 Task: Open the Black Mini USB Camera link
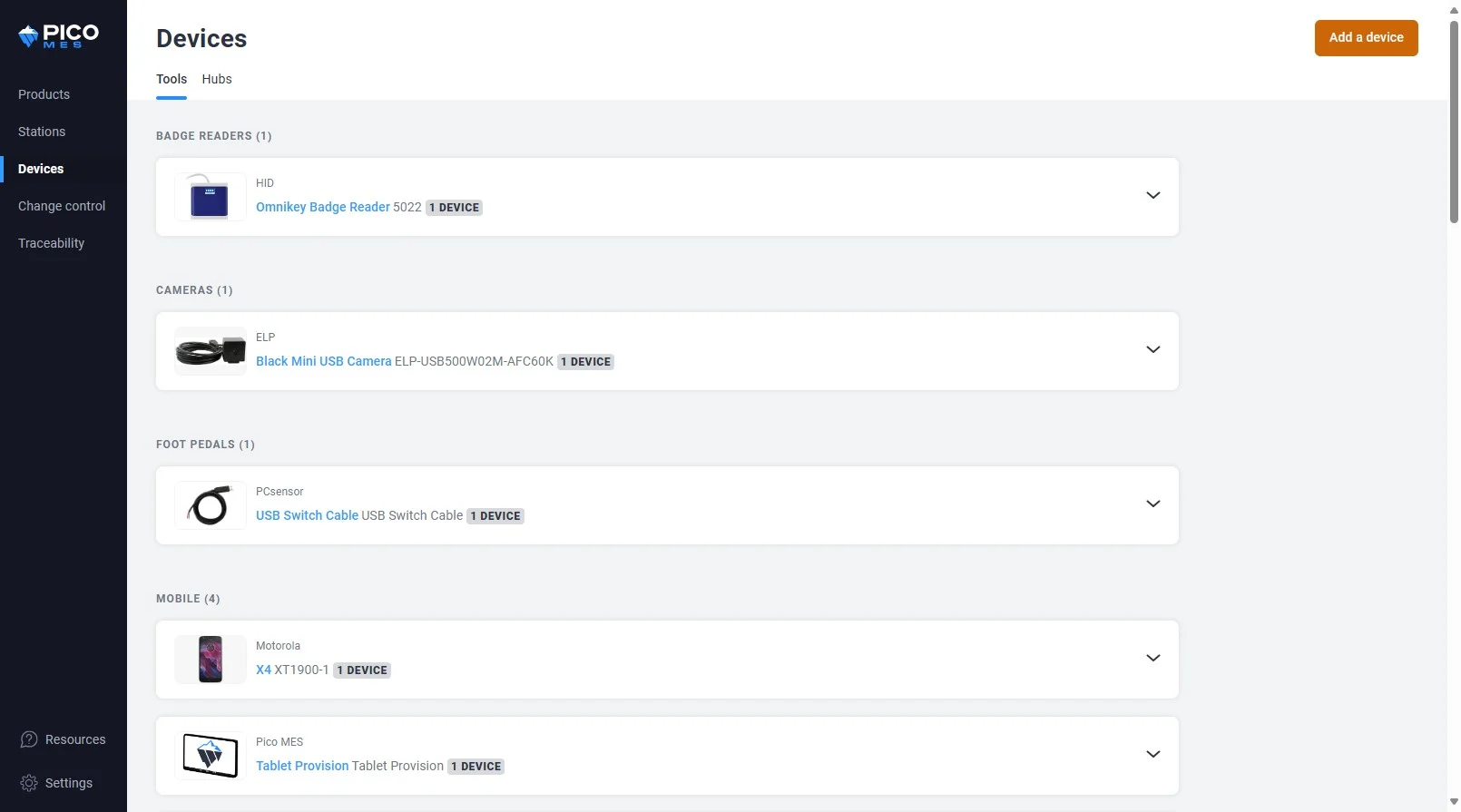[x=324, y=361]
